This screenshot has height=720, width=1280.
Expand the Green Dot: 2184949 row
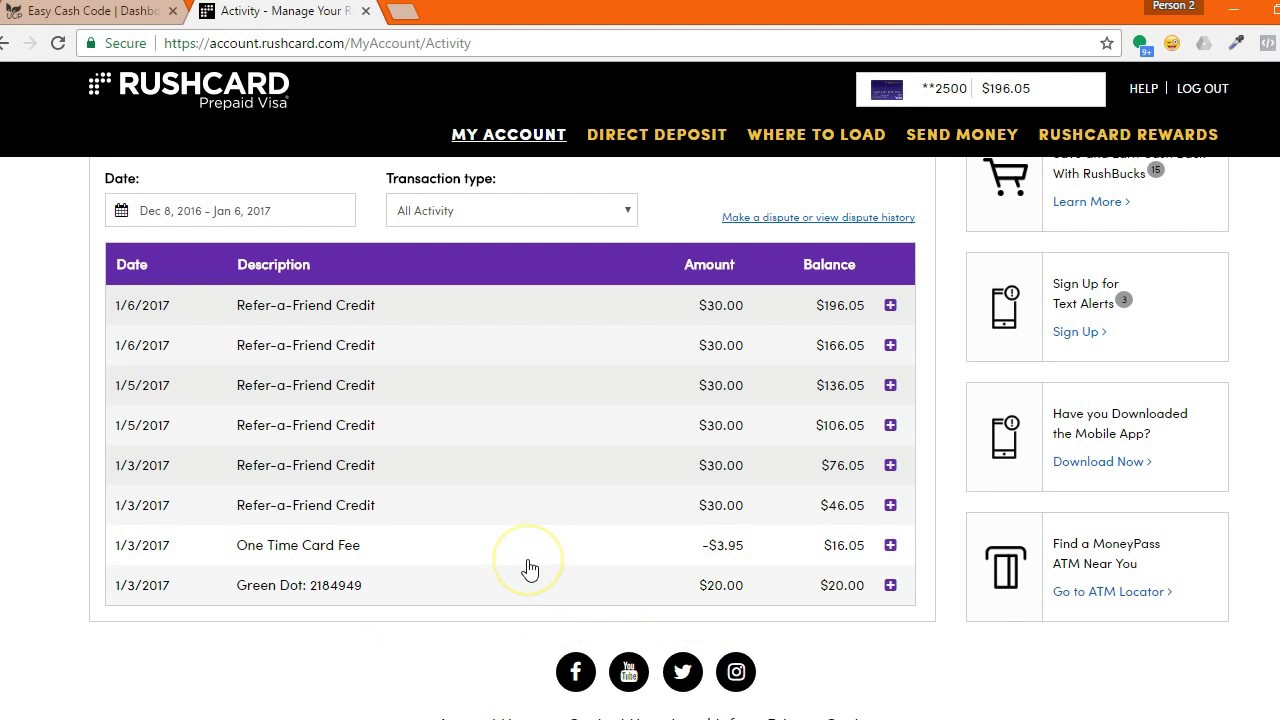pyautogui.click(x=890, y=585)
